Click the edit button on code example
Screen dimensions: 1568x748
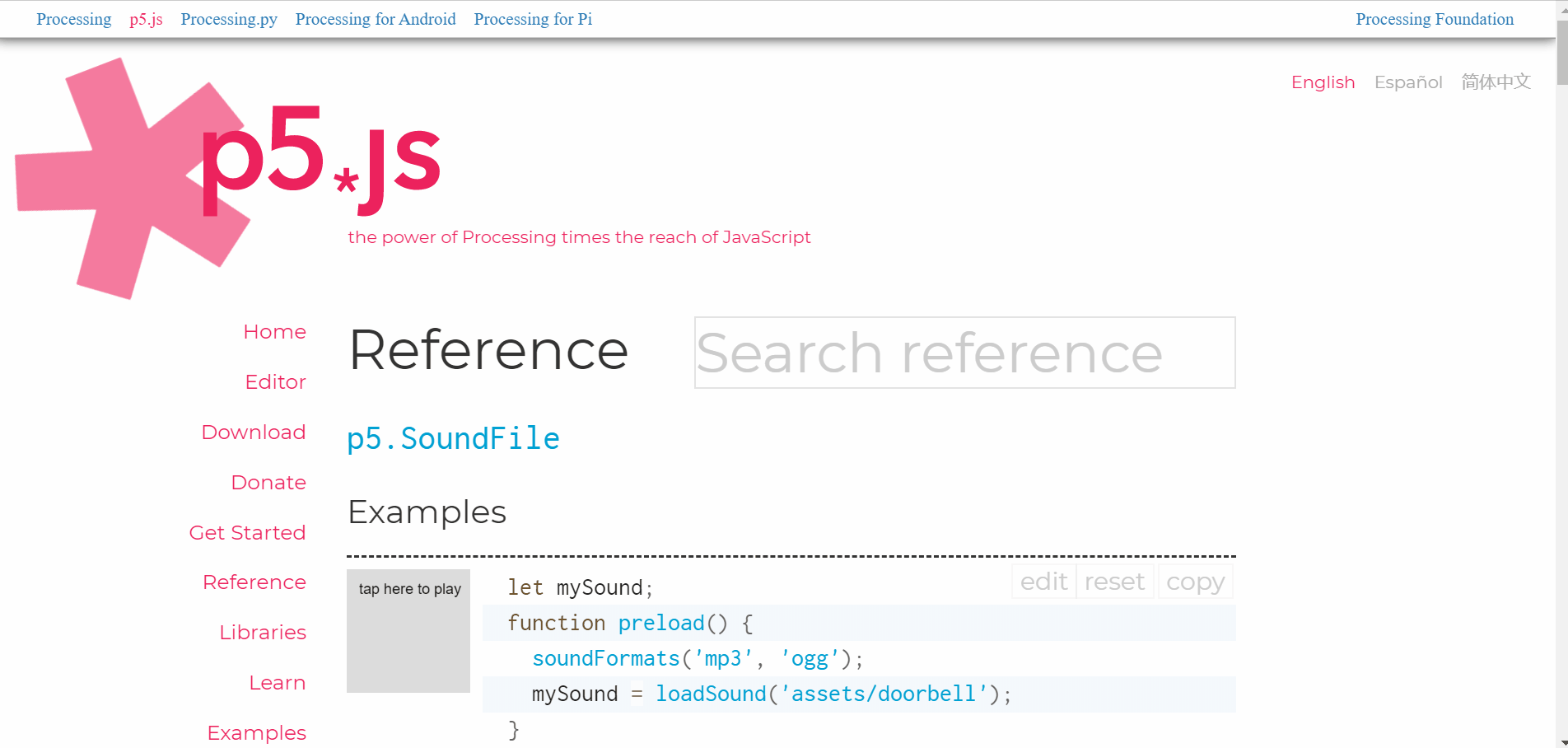click(1043, 582)
